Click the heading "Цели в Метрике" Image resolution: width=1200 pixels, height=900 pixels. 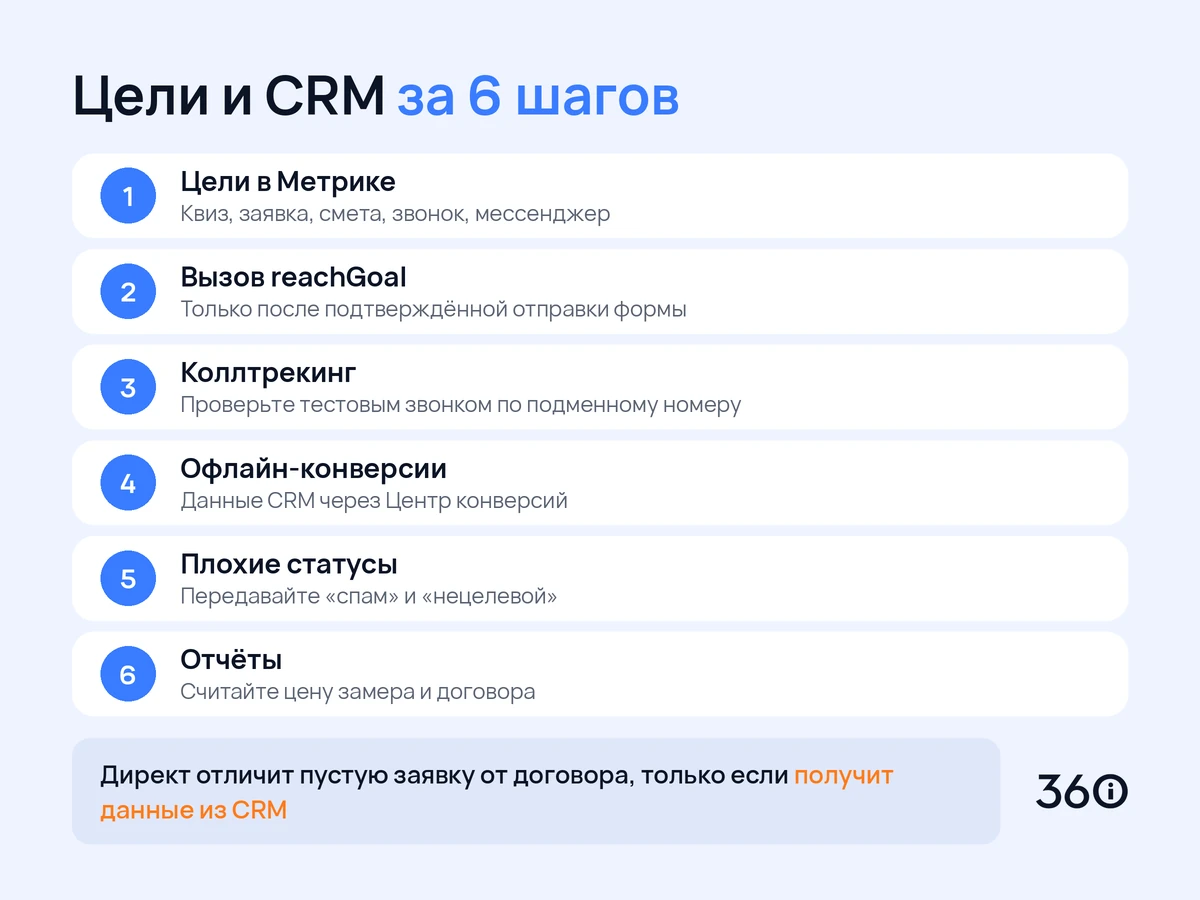(x=288, y=182)
